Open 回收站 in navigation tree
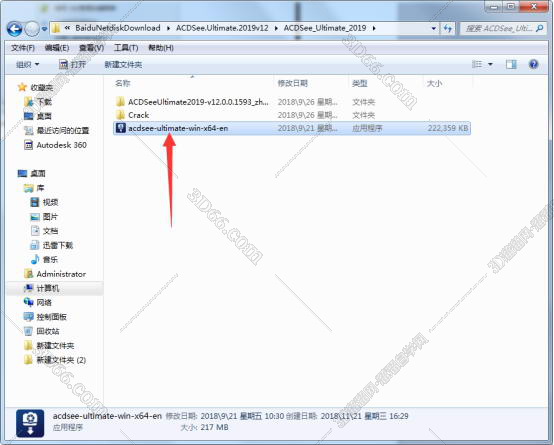Viewport: 554px width, 445px height. point(48,331)
